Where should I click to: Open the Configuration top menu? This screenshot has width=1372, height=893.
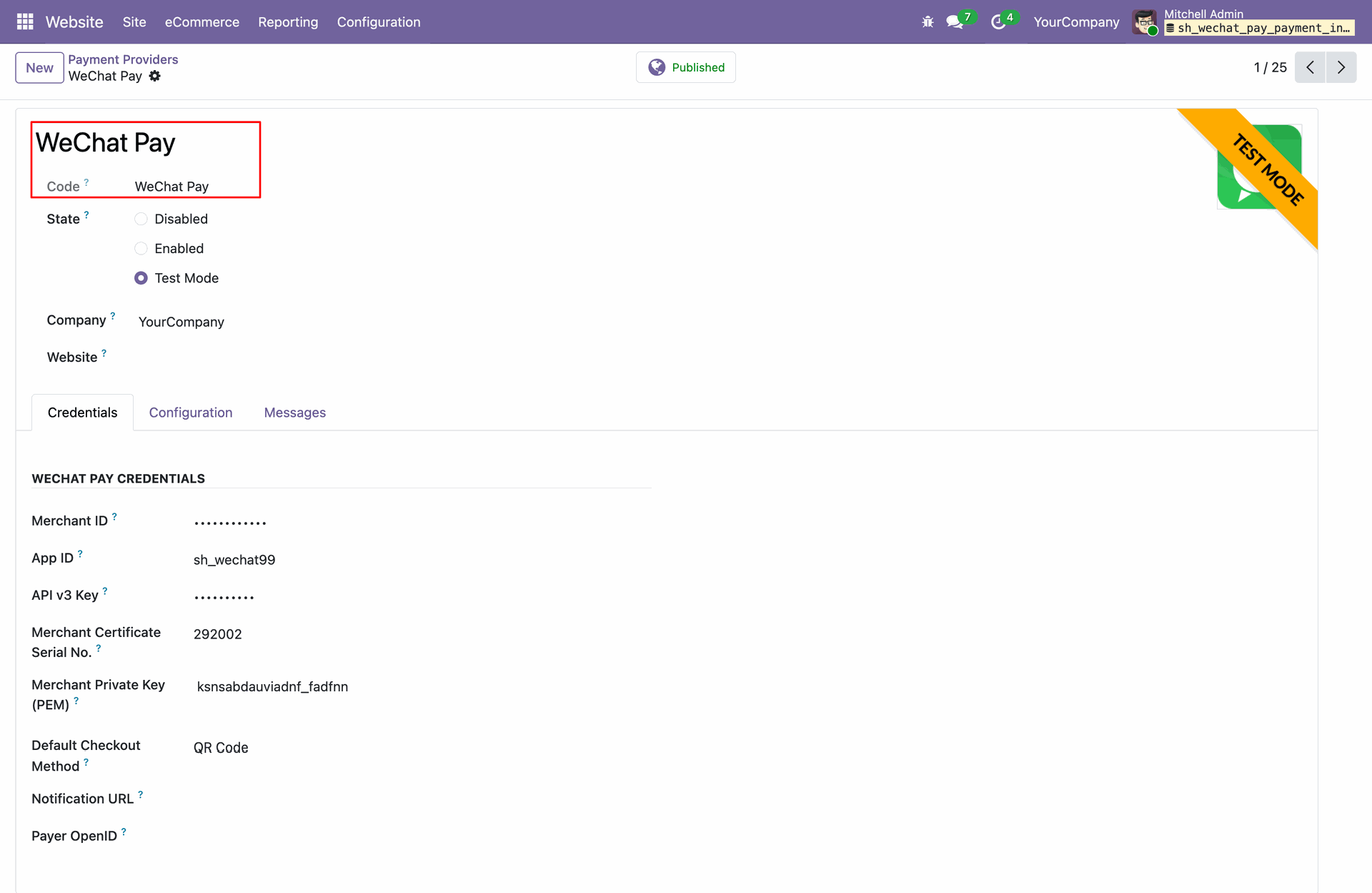379,22
